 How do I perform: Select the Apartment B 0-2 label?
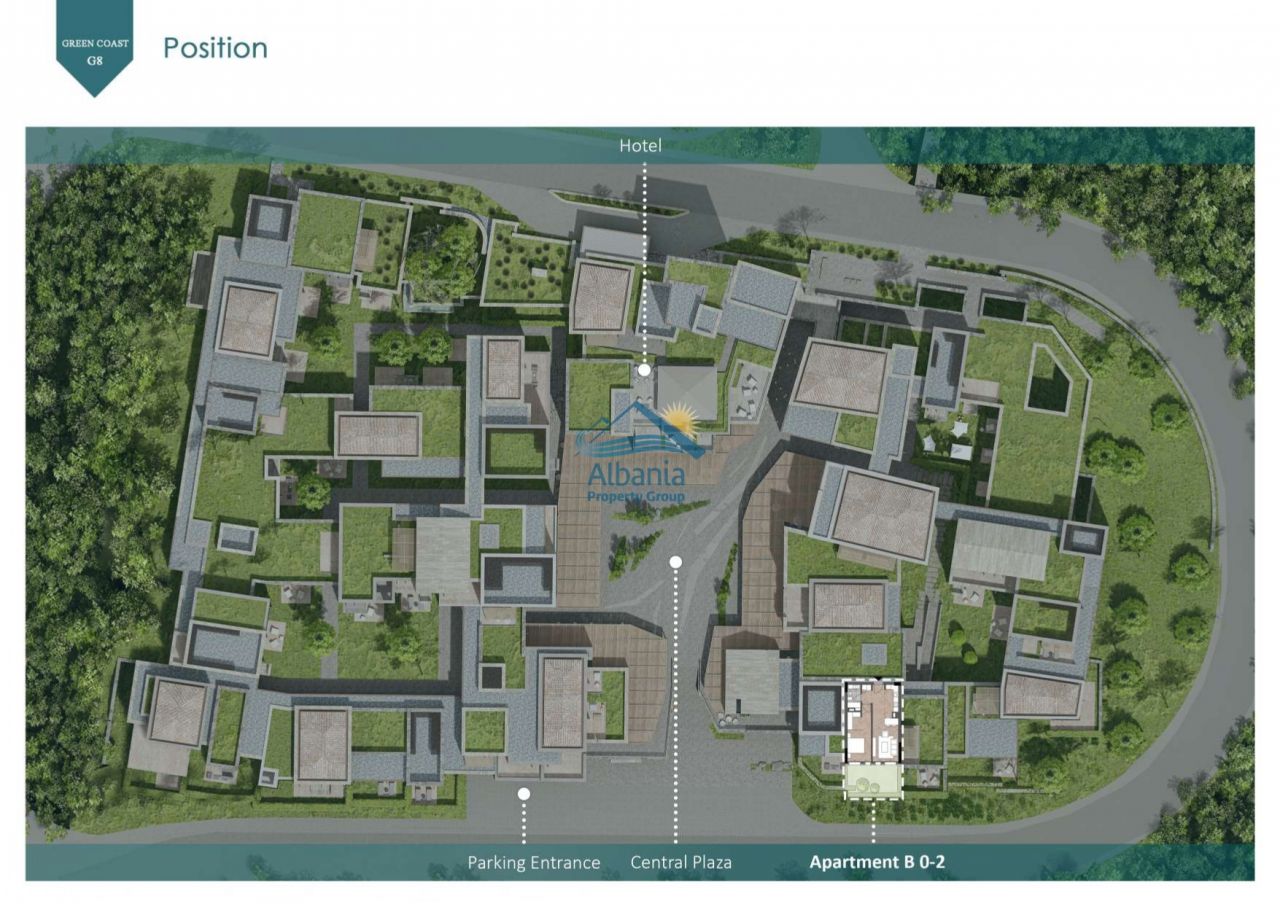point(877,862)
